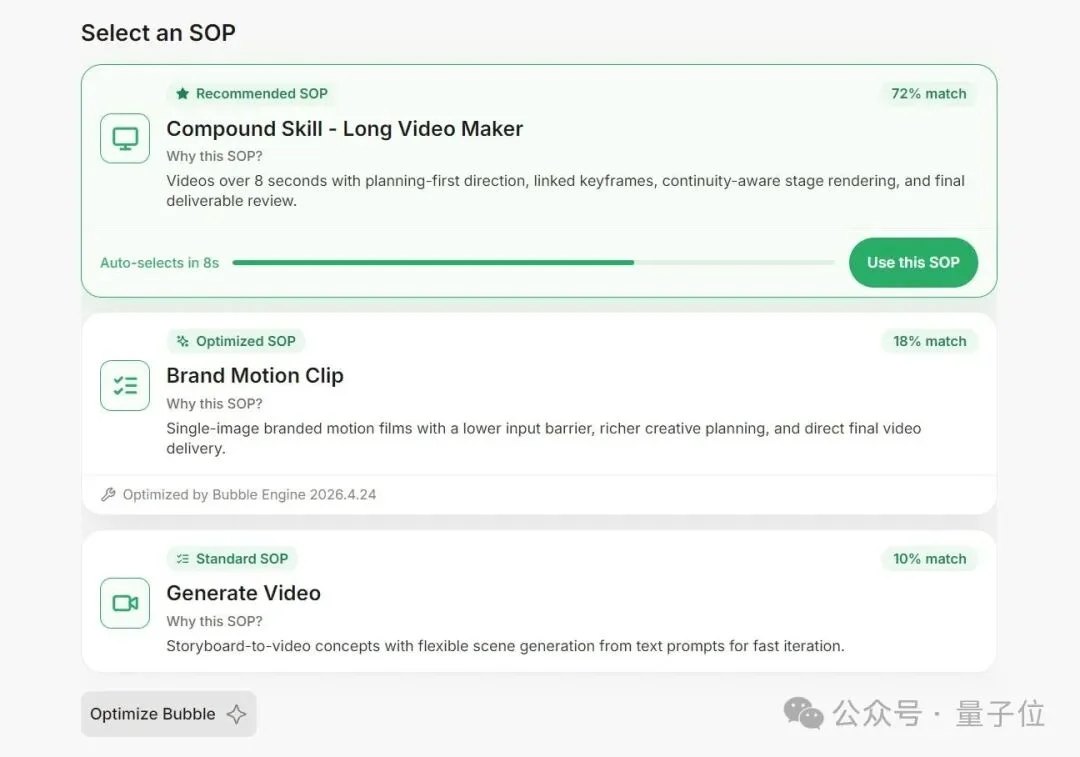
Task: Select the Compound Skill - Long Video Maker title
Action: (344, 129)
